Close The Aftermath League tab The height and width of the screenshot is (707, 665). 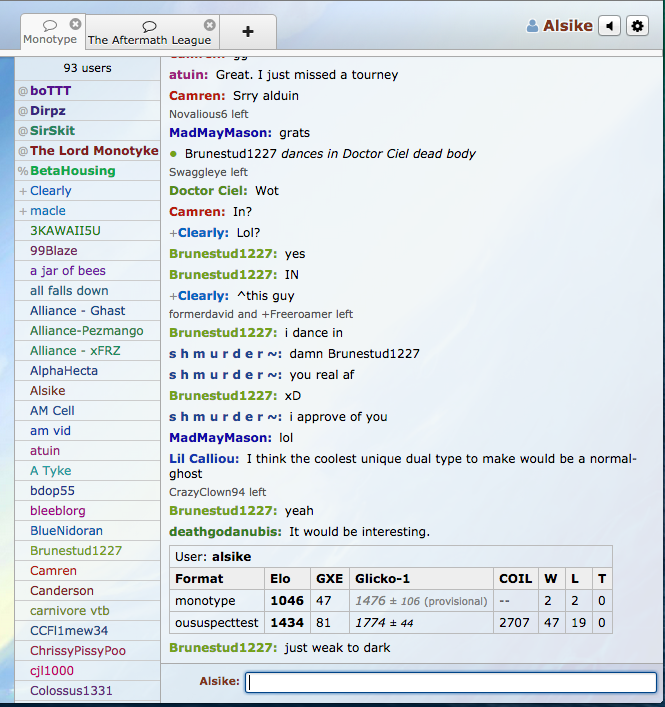pos(210,25)
